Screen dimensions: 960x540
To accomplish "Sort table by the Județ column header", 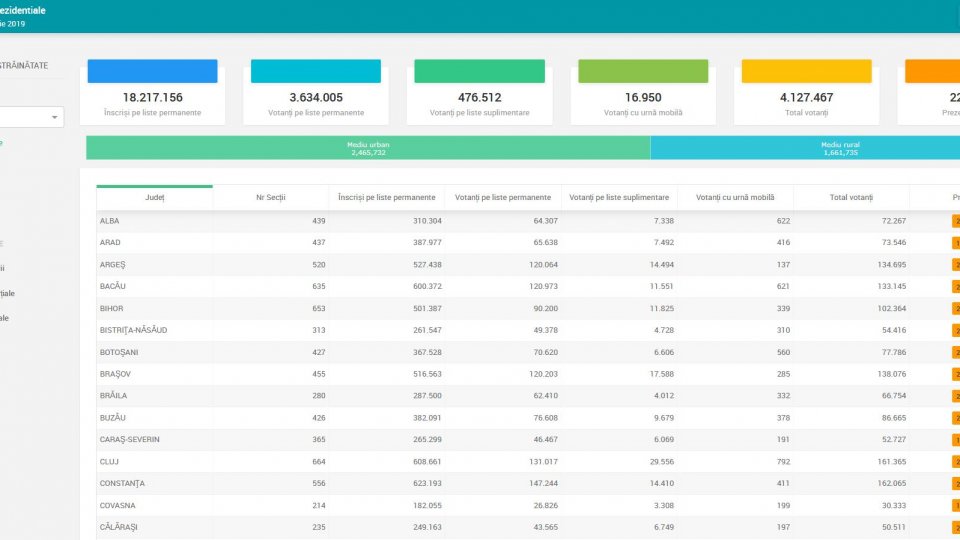I will tap(154, 198).
